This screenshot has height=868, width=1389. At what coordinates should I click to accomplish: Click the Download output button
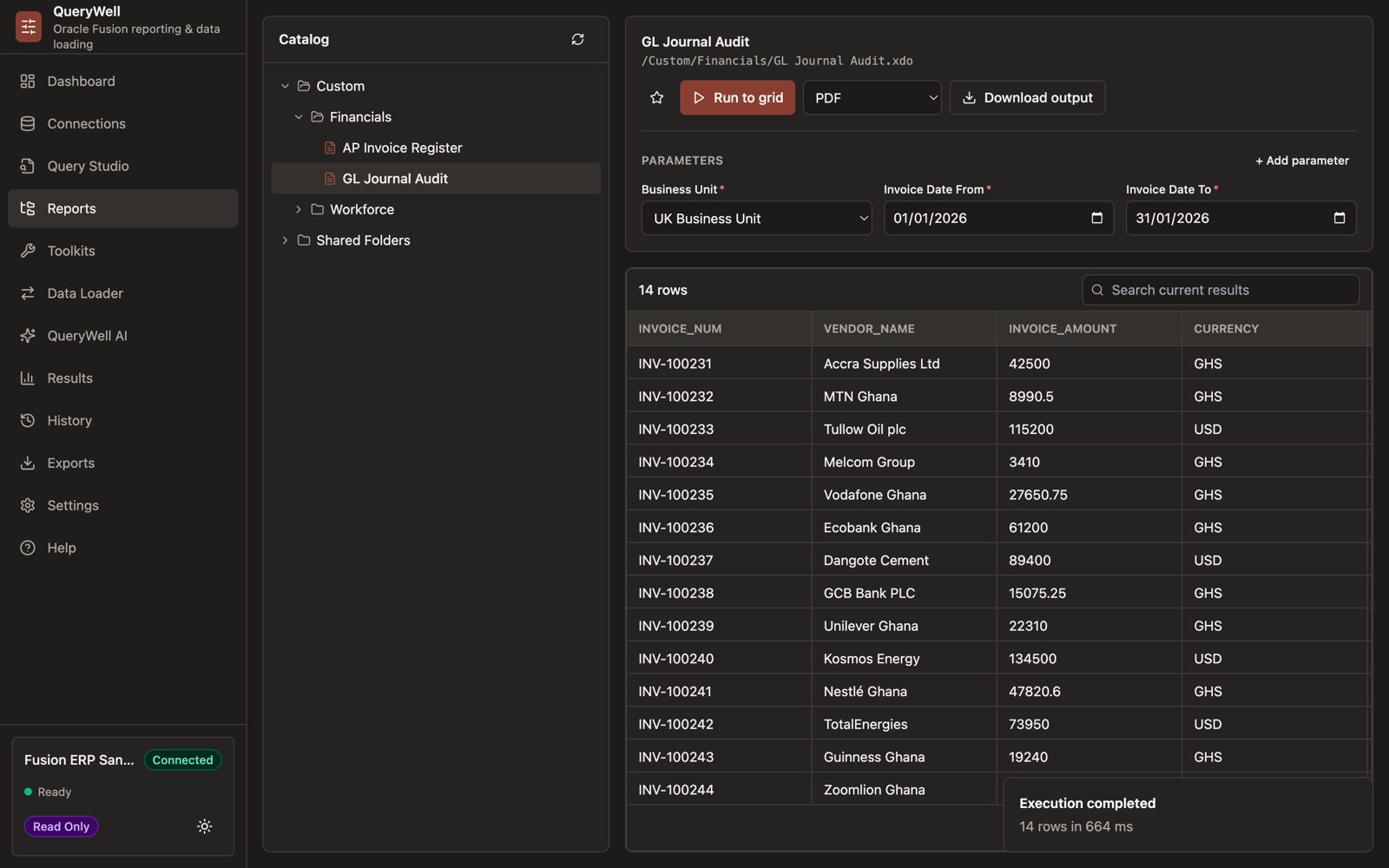1027,98
